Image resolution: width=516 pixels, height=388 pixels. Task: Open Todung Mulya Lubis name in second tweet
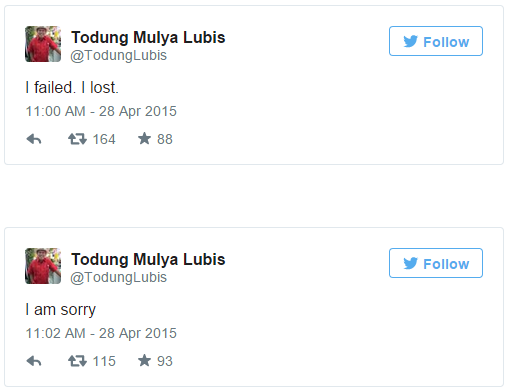148,259
